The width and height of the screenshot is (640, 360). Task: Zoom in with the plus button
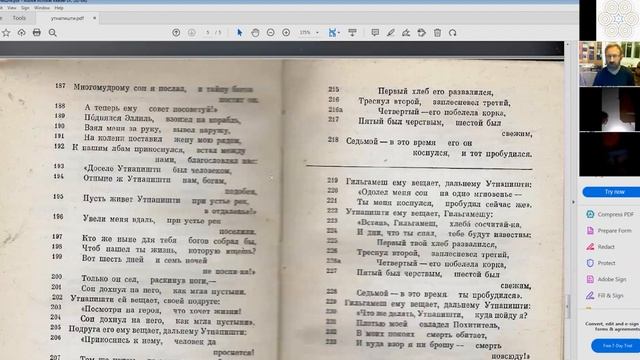tap(286, 33)
